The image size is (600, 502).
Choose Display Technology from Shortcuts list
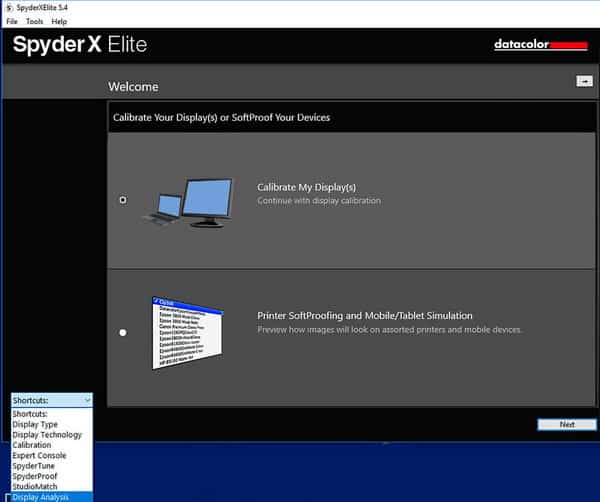pos(52,435)
